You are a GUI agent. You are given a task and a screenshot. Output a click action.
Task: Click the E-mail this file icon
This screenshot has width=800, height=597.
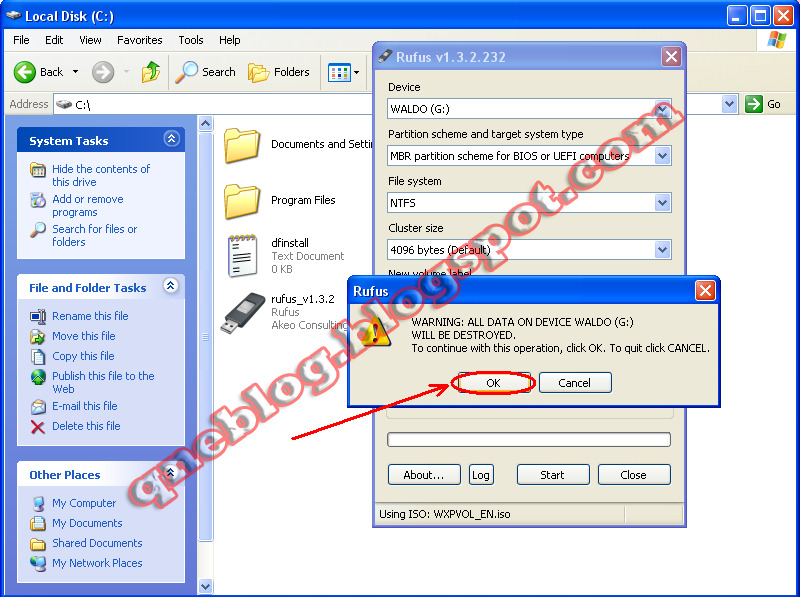click(38, 407)
